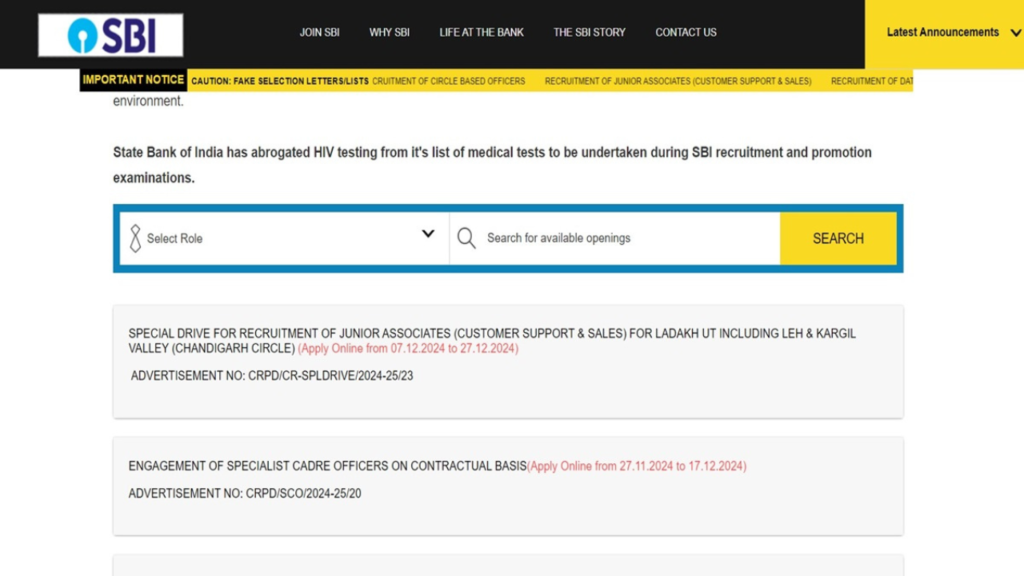Open the Junior Associates ticker notice
Viewport: 1024px width, 576px height.
click(678, 81)
